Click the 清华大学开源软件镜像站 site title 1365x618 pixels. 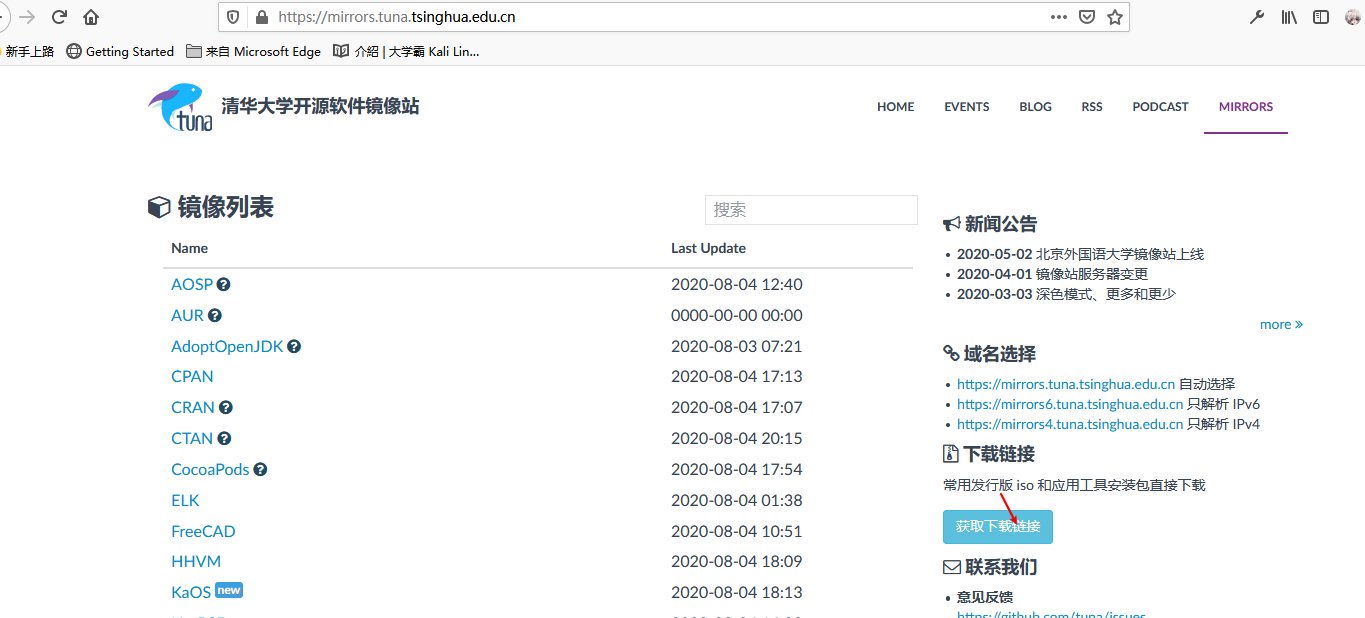coord(320,106)
